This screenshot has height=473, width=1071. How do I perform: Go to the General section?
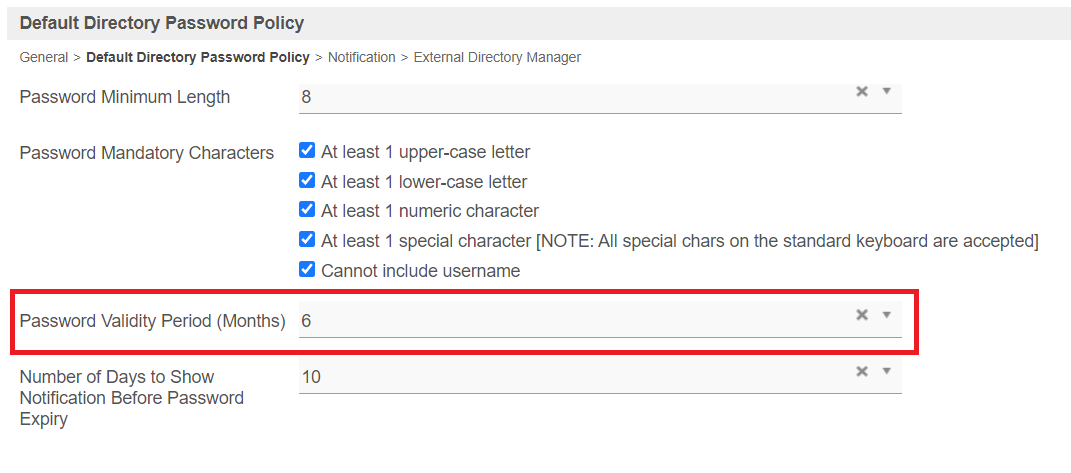tap(44, 57)
